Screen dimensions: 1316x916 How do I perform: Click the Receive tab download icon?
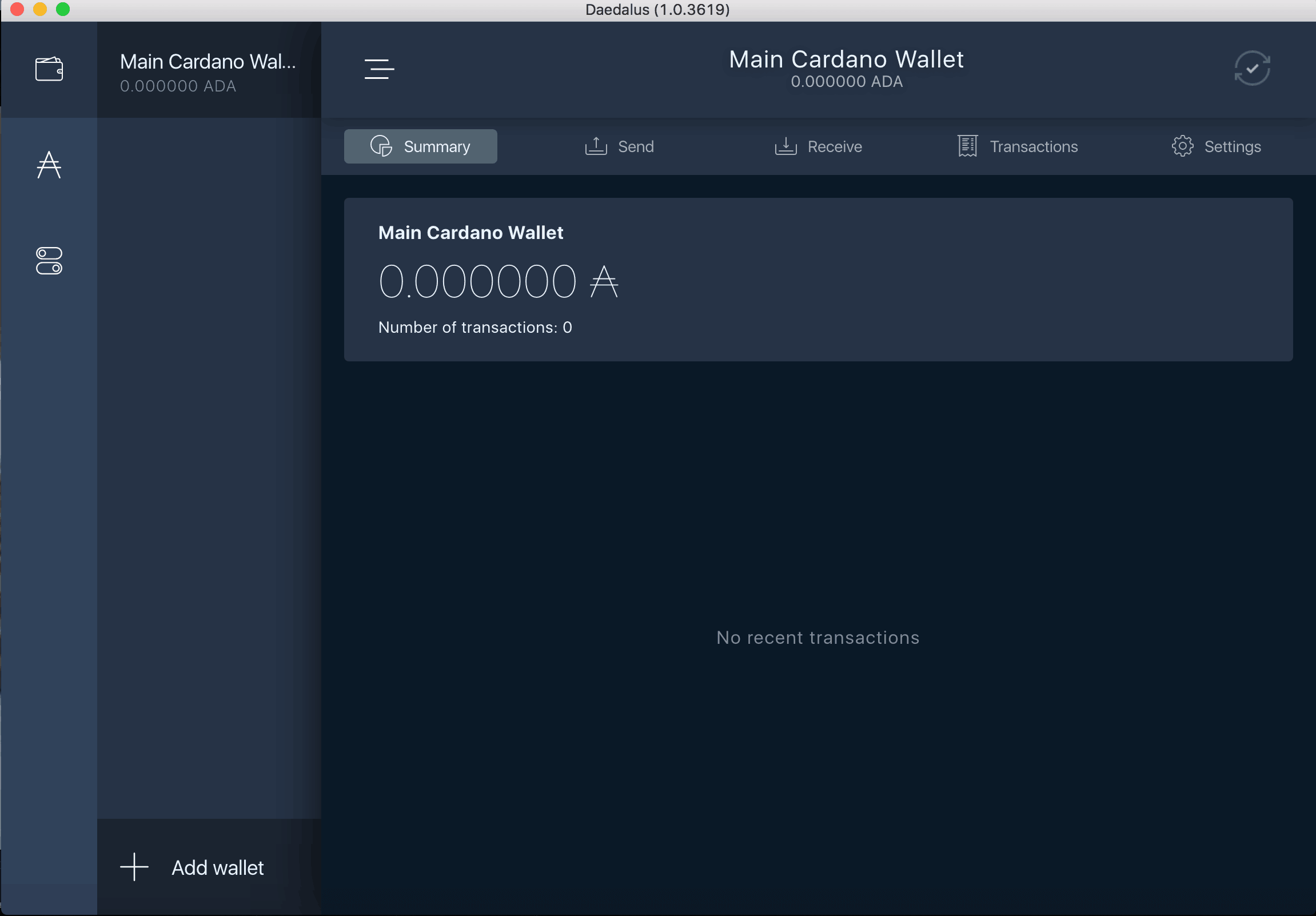[x=786, y=145]
